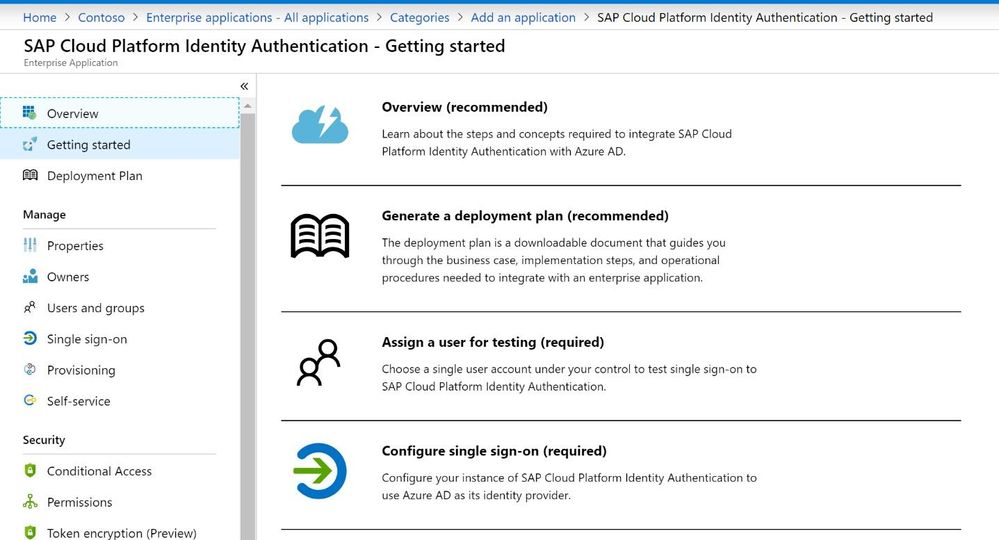Select Getting started in the sidebar
Screen dimensions: 999x540
coord(120,145)
